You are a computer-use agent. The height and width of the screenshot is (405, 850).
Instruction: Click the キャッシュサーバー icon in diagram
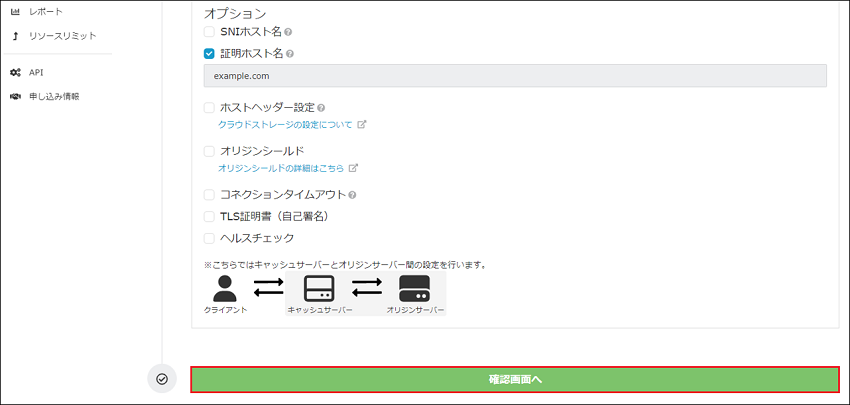(x=319, y=289)
